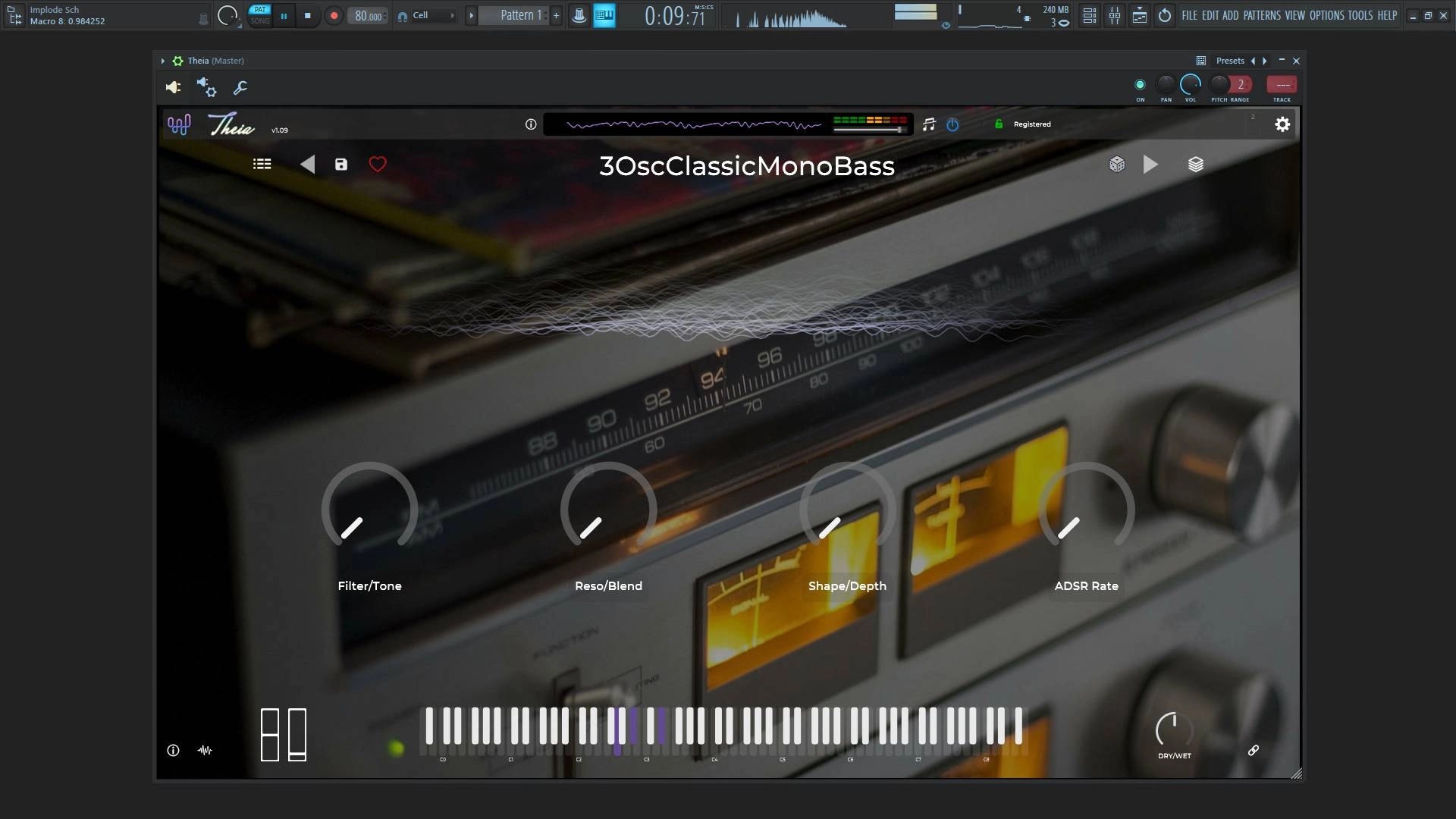Click the green Registered lock icon
Image resolution: width=1456 pixels, height=819 pixels.
pyautogui.click(x=999, y=124)
